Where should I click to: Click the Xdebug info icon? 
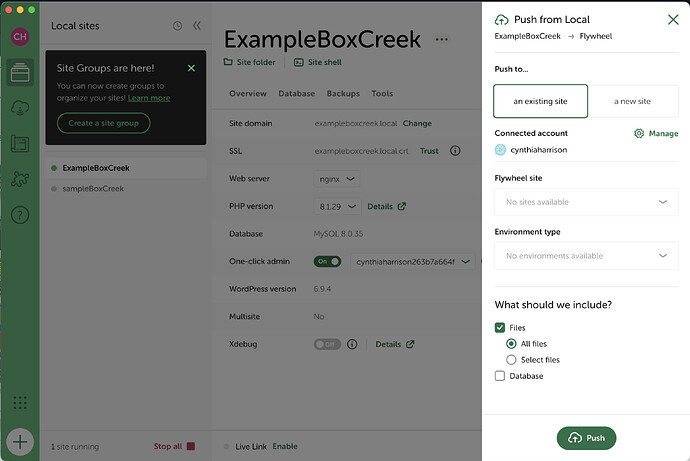click(352, 344)
